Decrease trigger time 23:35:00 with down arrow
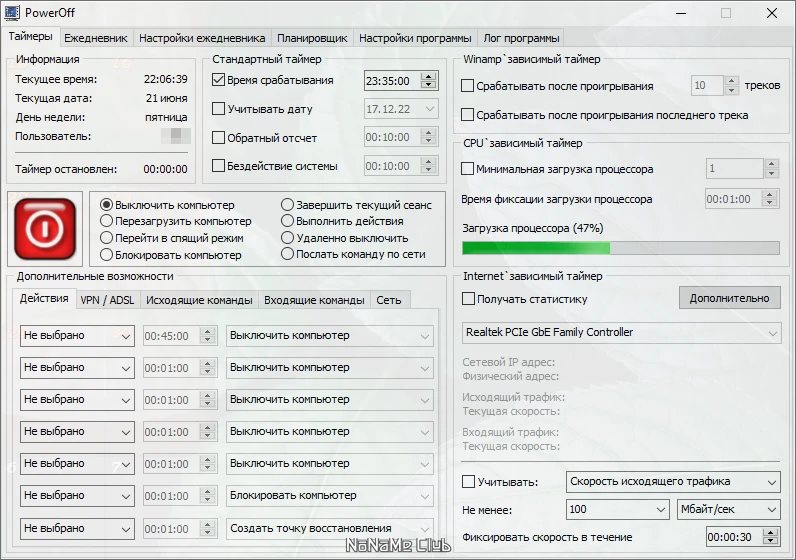Screen dimensions: 796x560 429,85
